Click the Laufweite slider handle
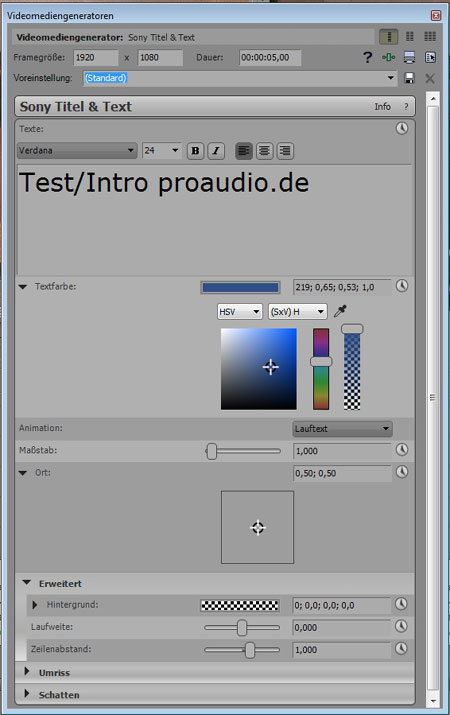The height and width of the screenshot is (715, 450). point(242,628)
